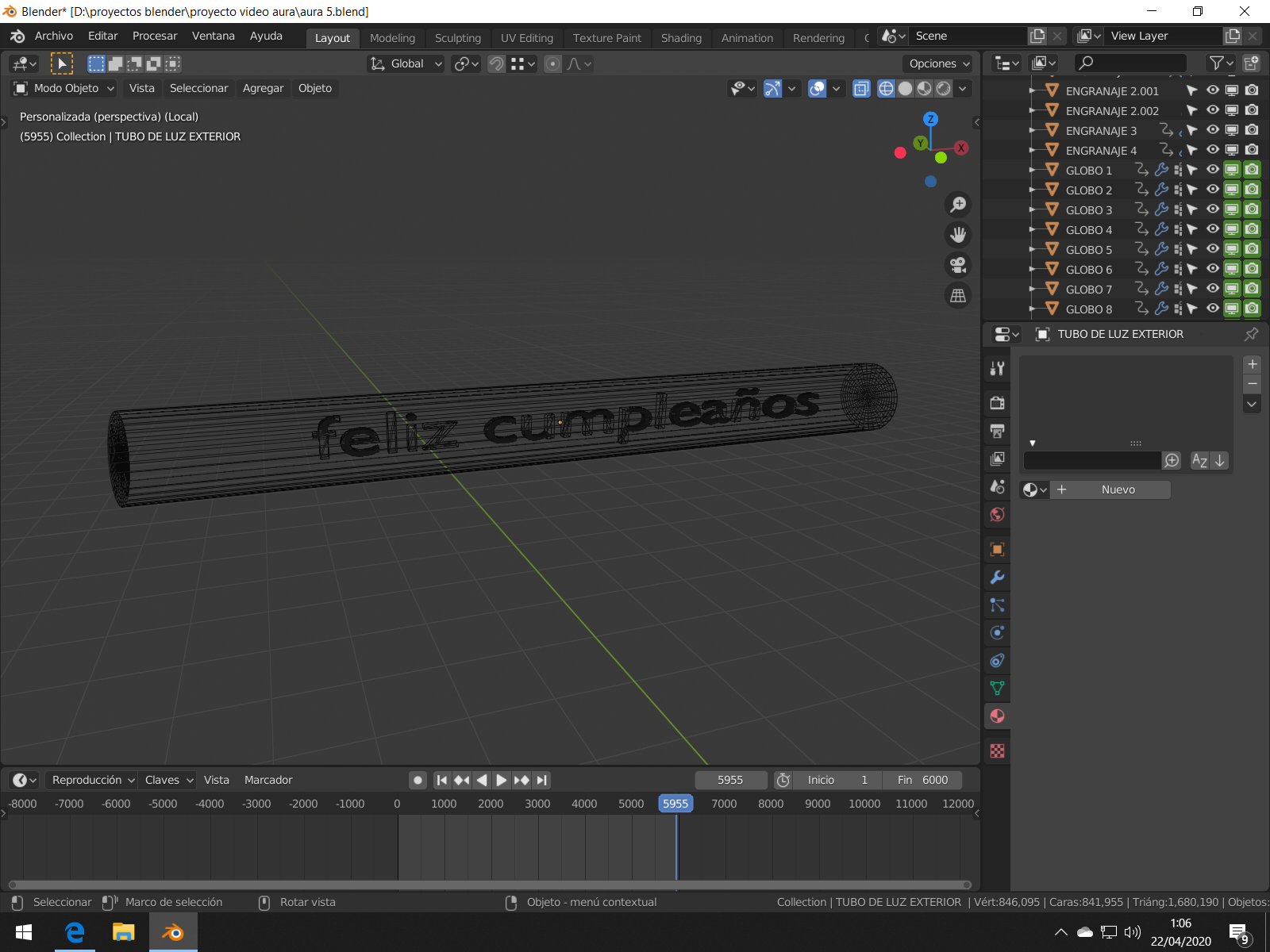Select the material preview shading mode

click(925, 88)
